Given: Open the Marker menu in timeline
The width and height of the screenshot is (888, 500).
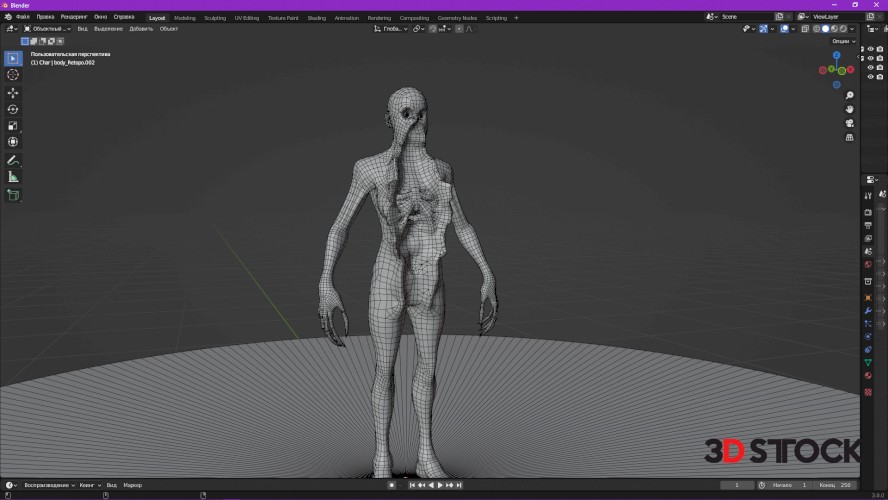Looking at the screenshot, I should 133,485.
